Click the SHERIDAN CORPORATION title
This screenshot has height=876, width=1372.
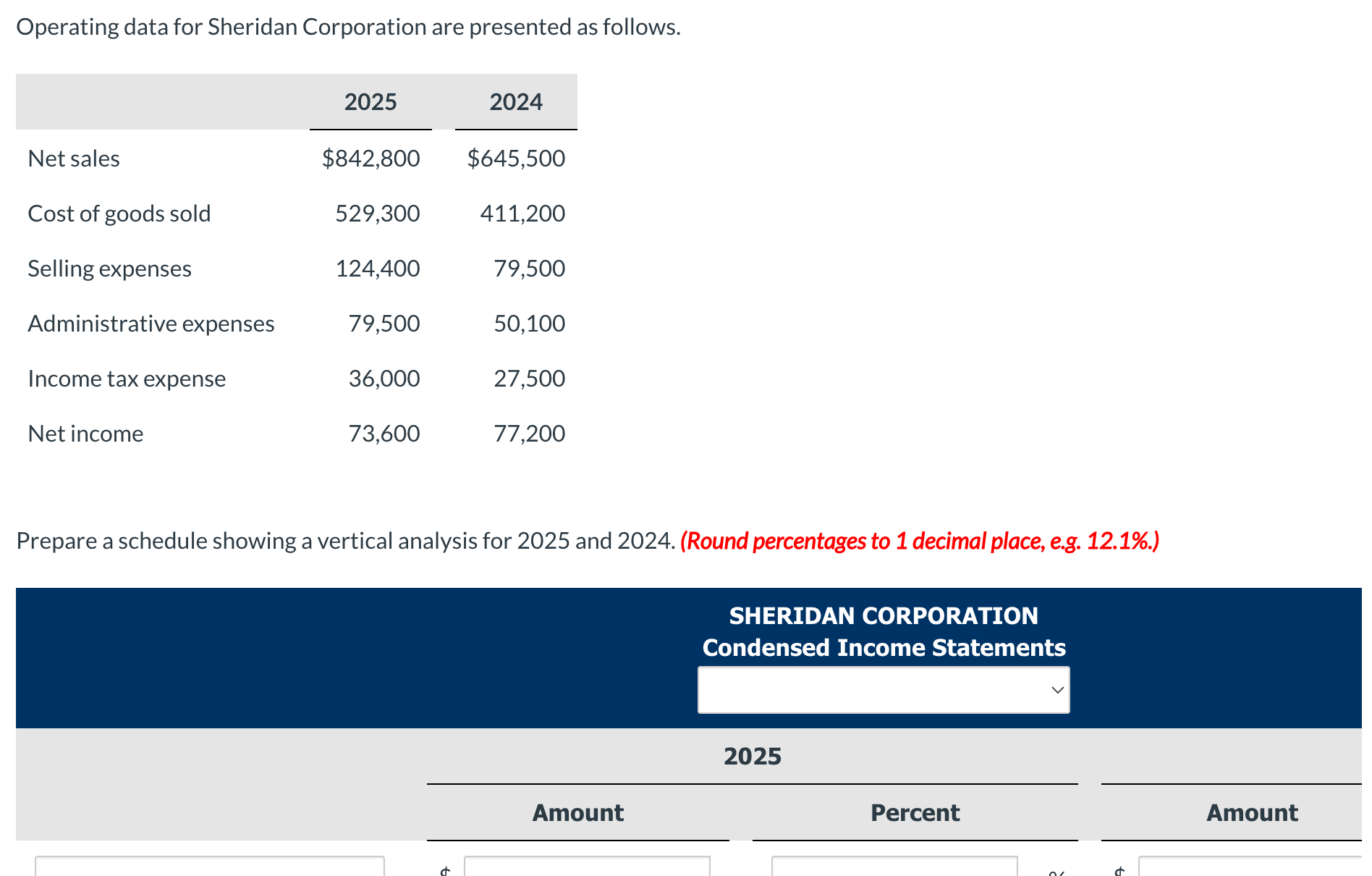(x=882, y=615)
